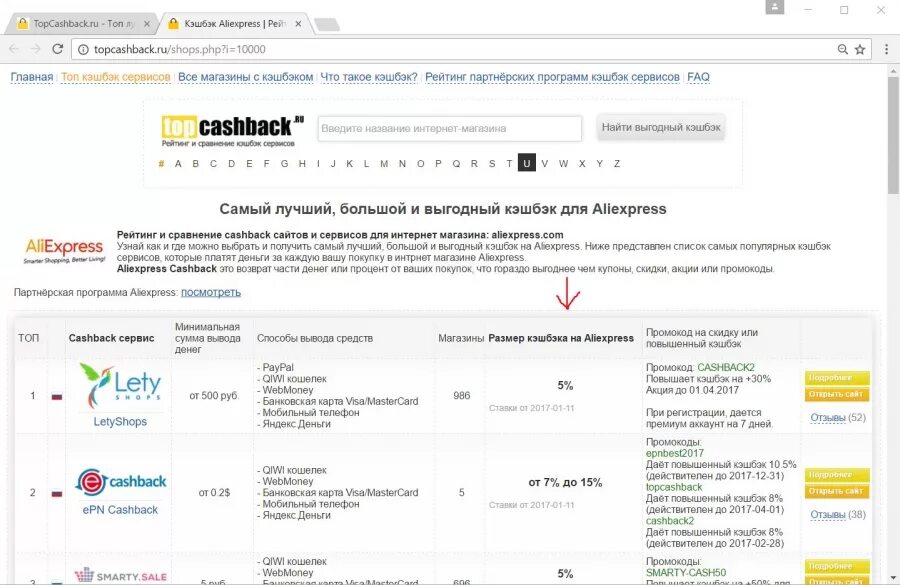Click Подробнее button in Smarty.Sale row
Screen dimensions: 900x585
pyautogui.click(x=837, y=566)
